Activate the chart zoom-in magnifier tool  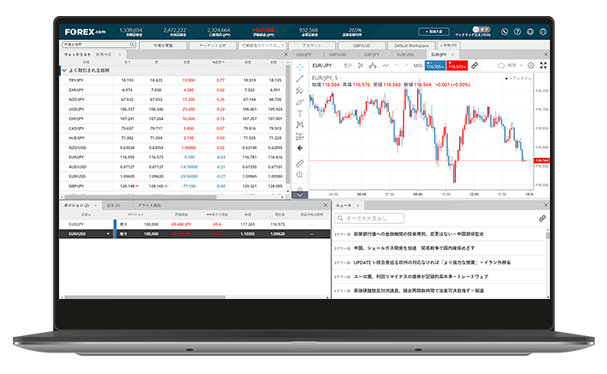tap(300, 175)
